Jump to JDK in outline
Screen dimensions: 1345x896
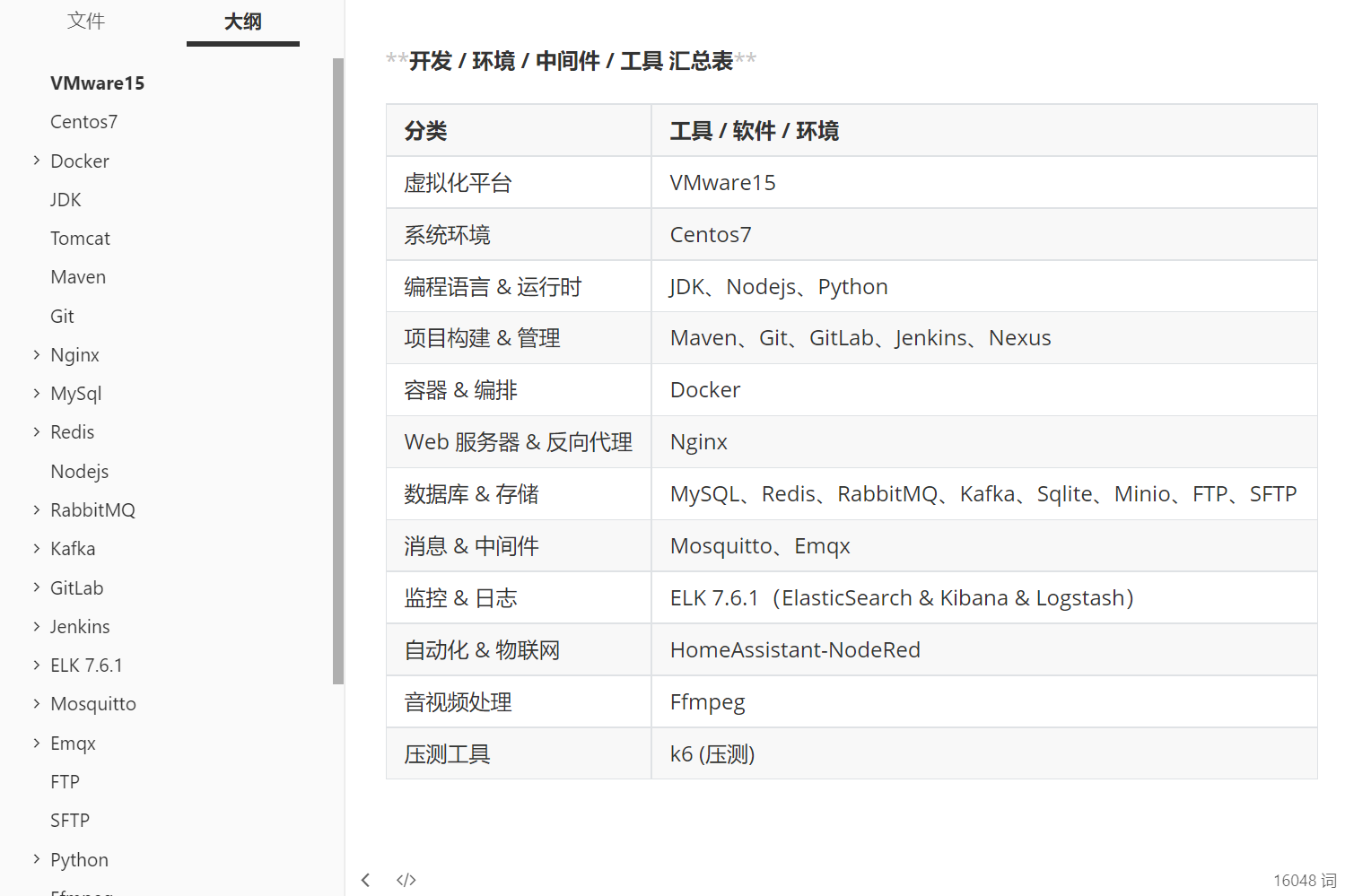click(x=66, y=199)
